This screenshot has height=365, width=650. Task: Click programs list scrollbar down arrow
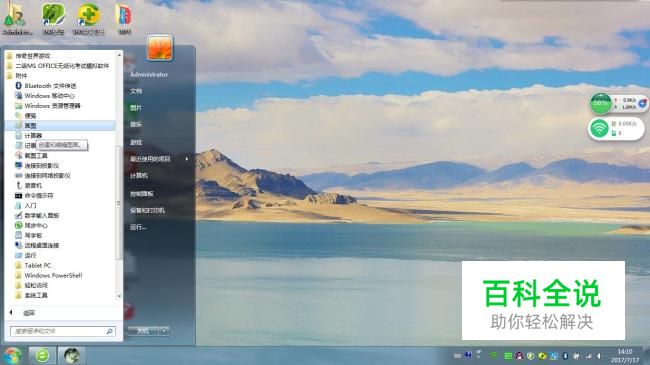119,296
